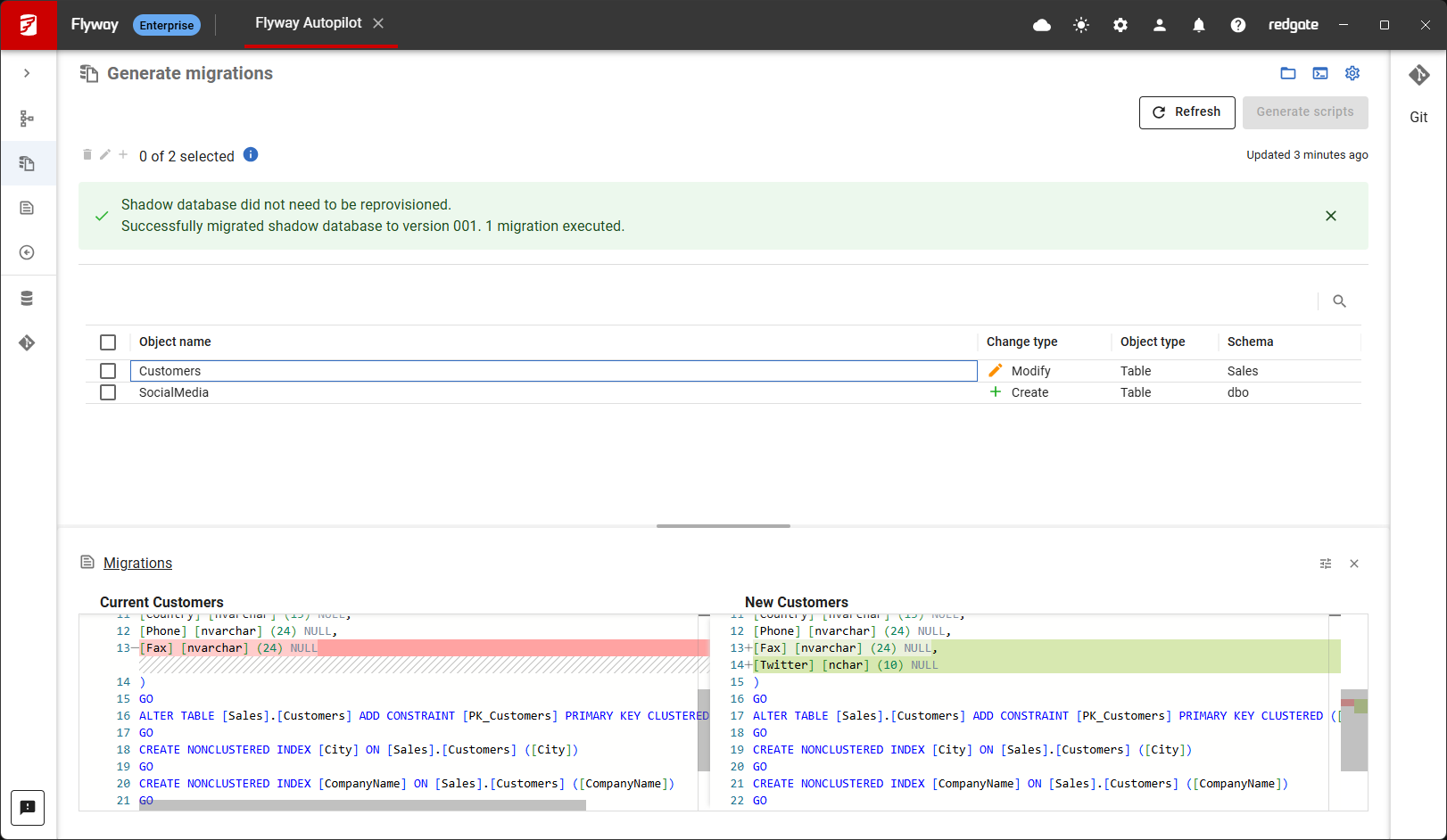Click the Generate scripts button
This screenshot has height=840, width=1447.
coord(1305,112)
